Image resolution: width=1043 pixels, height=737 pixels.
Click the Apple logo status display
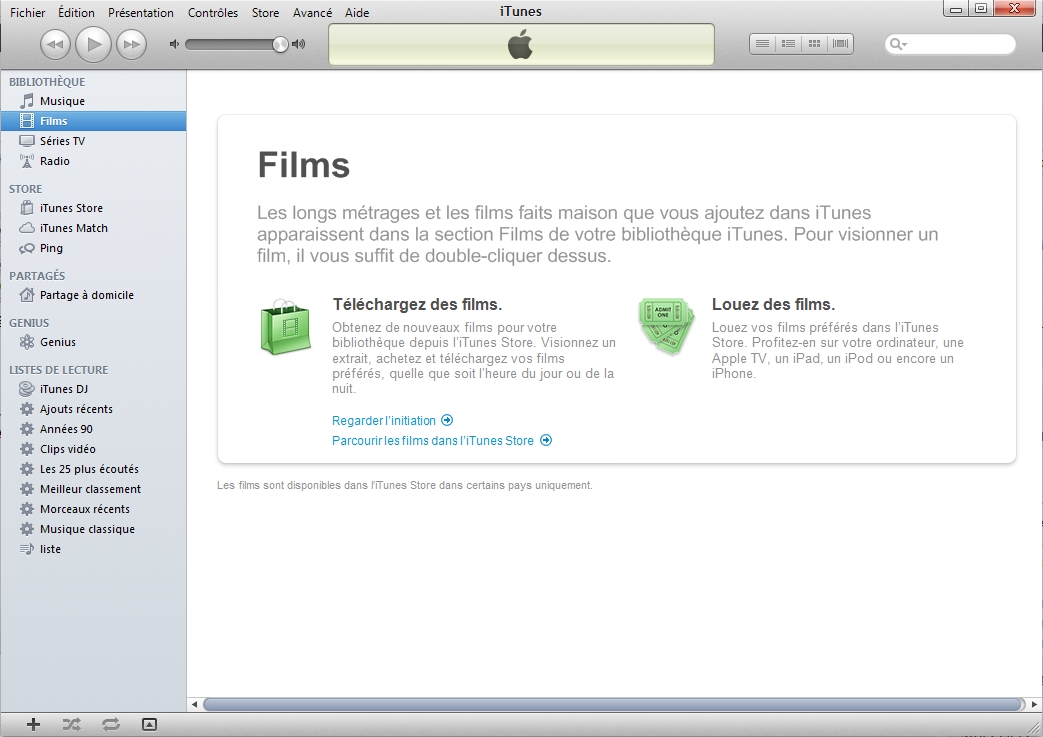coord(521,45)
